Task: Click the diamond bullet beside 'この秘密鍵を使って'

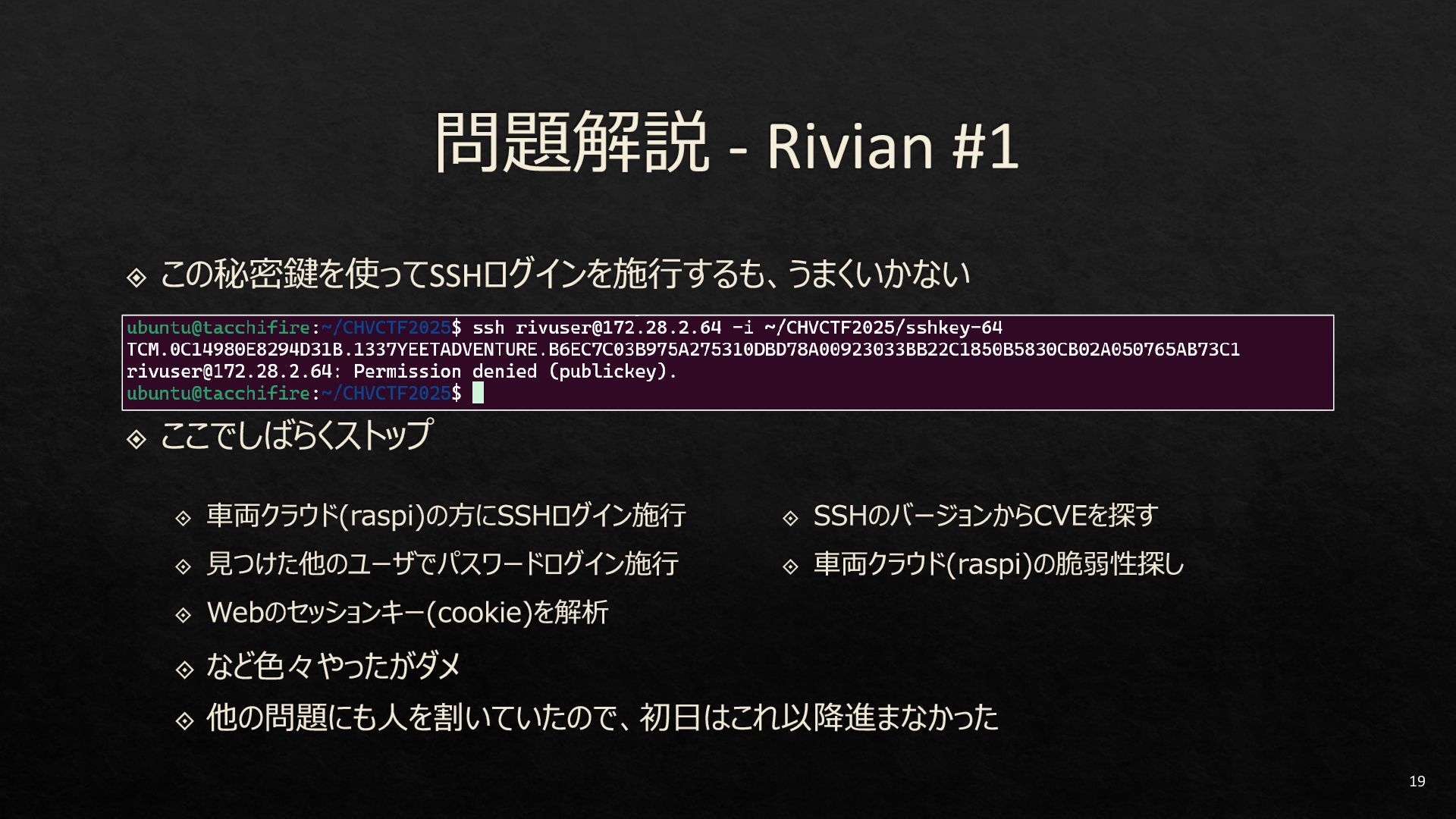Action: pyautogui.click(x=136, y=278)
